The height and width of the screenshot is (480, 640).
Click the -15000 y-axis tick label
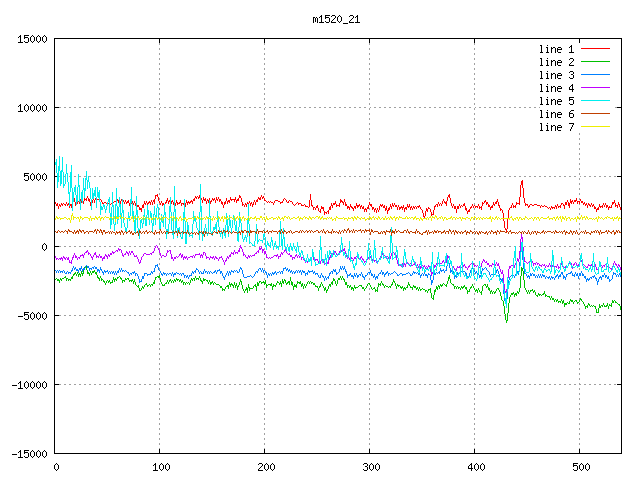coord(28,453)
